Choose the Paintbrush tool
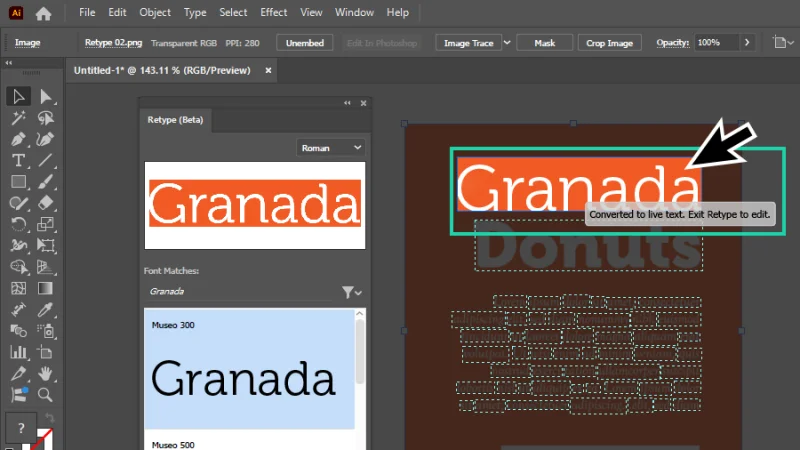 click(x=45, y=182)
